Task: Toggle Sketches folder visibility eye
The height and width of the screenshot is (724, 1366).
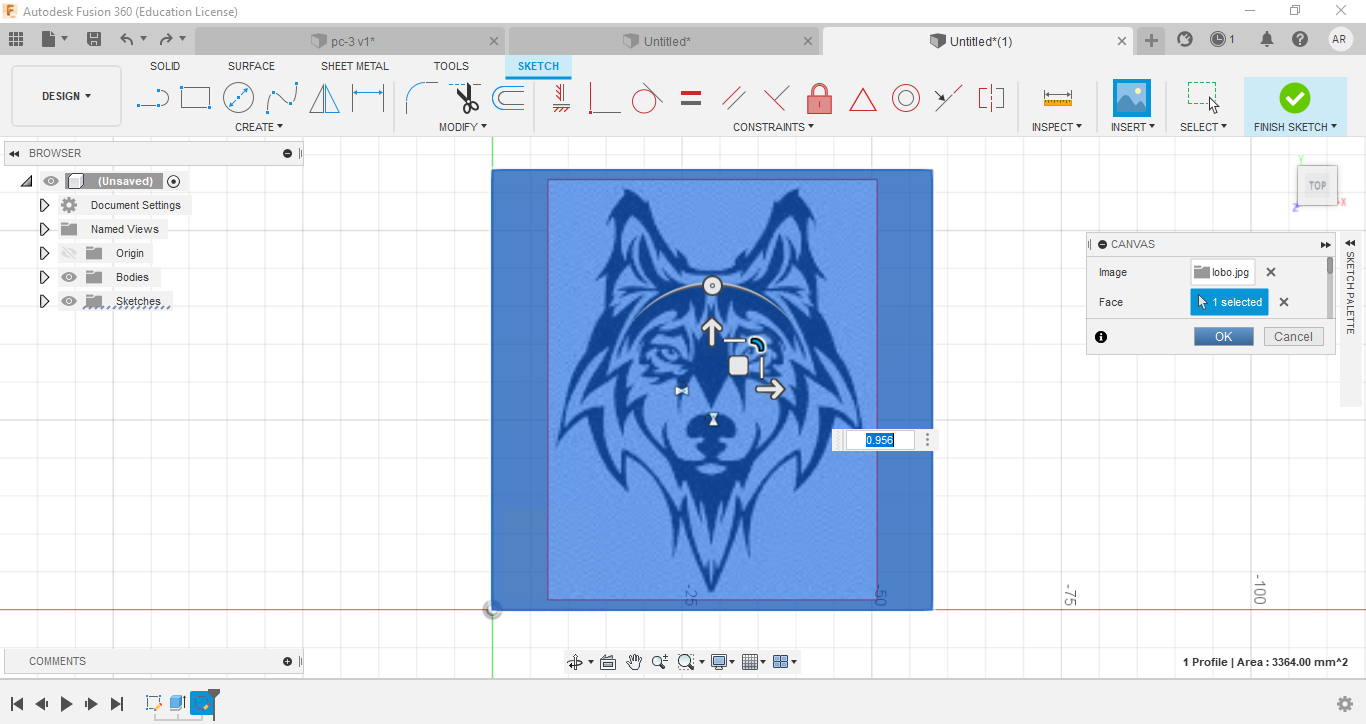Action: [69, 301]
